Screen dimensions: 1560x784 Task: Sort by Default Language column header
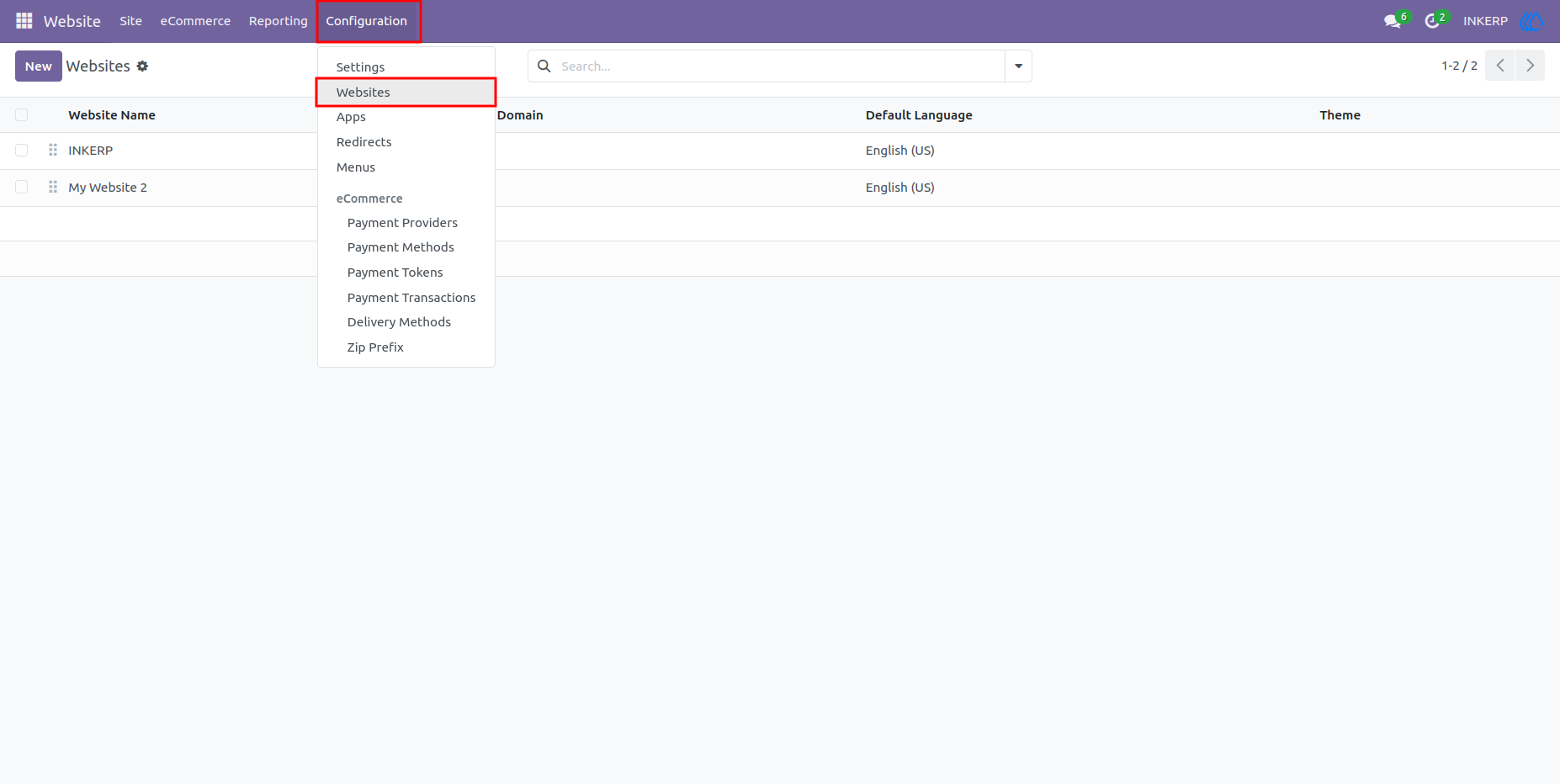pyautogui.click(x=919, y=115)
